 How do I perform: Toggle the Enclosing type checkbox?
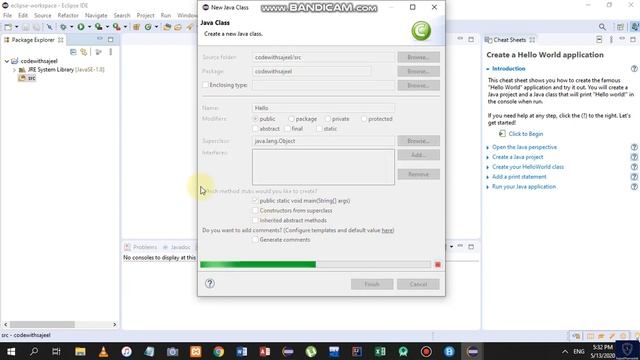click(206, 85)
